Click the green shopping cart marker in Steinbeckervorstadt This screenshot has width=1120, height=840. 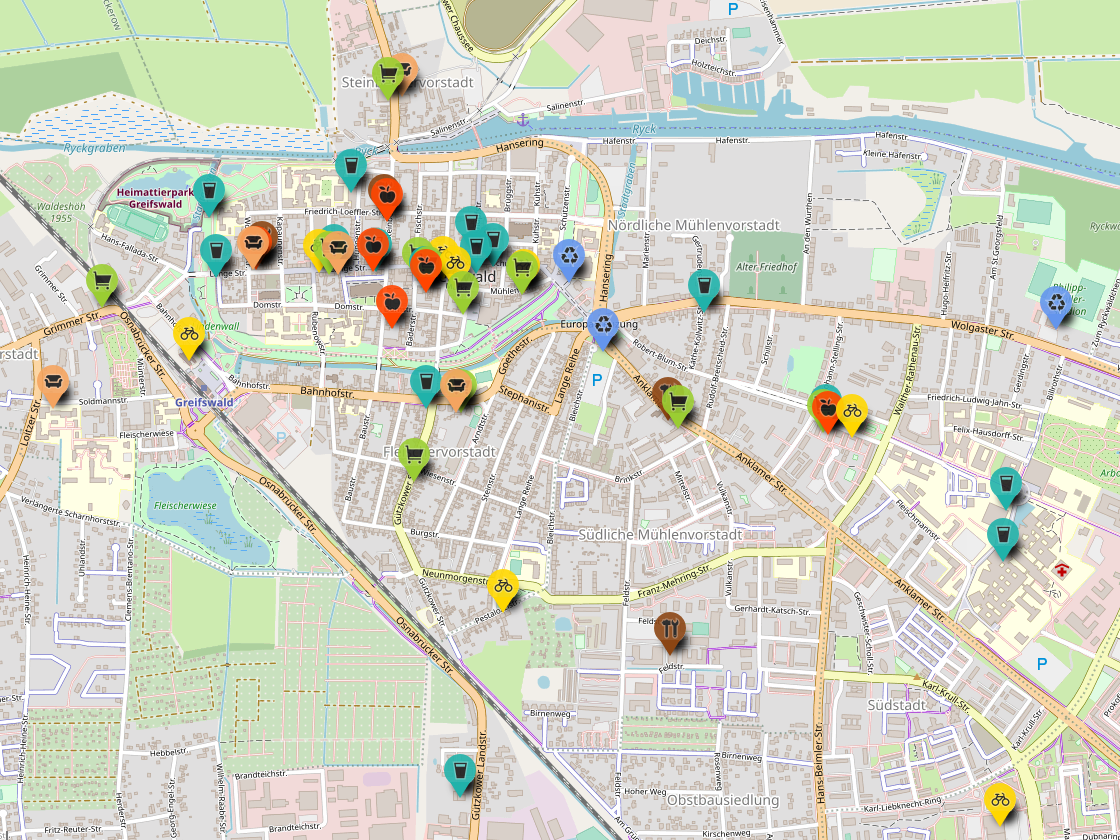click(x=387, y=75)
